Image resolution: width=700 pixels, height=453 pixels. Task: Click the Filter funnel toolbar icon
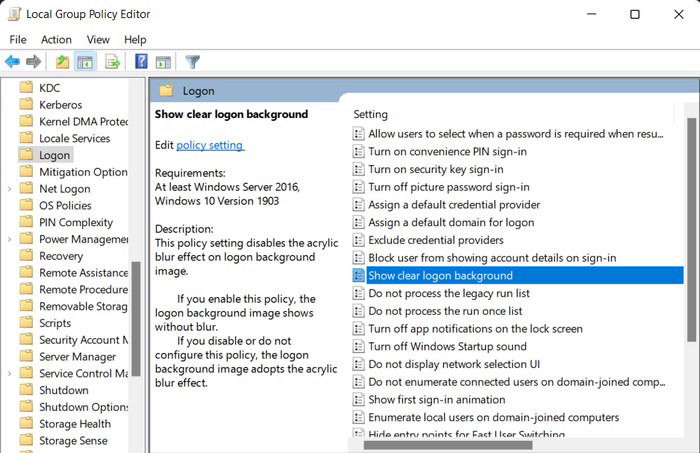point(192,62)
